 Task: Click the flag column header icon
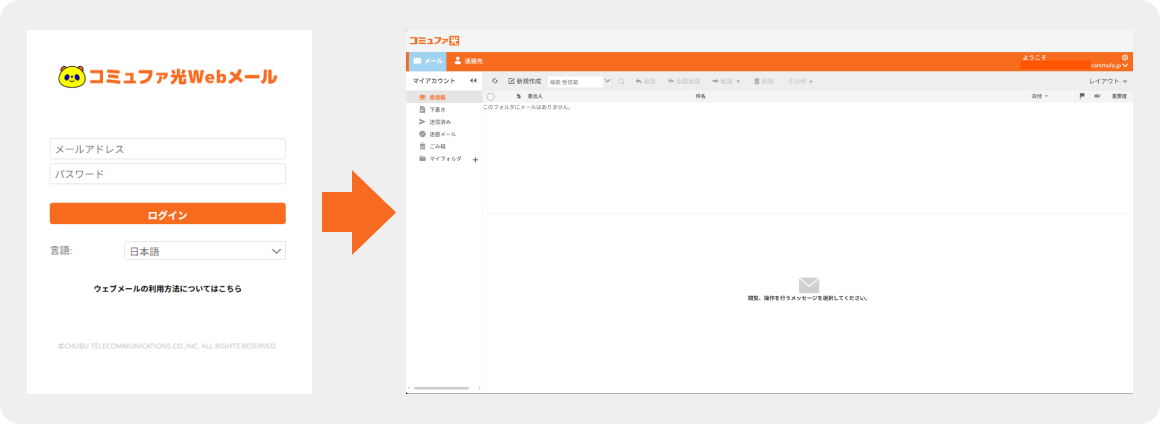coord(1082,96)
